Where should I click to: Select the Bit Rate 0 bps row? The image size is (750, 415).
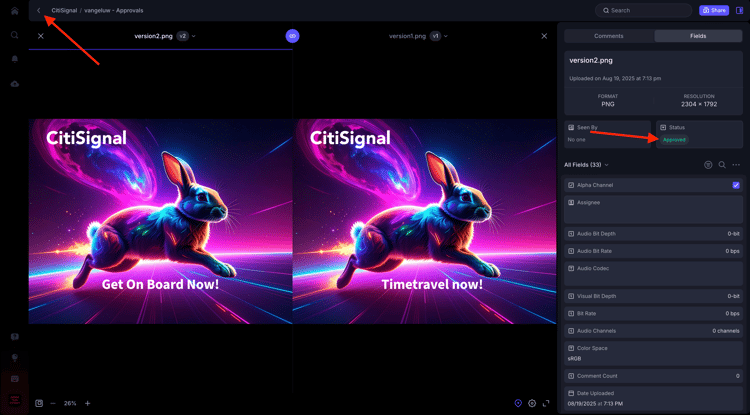point(653,314)
